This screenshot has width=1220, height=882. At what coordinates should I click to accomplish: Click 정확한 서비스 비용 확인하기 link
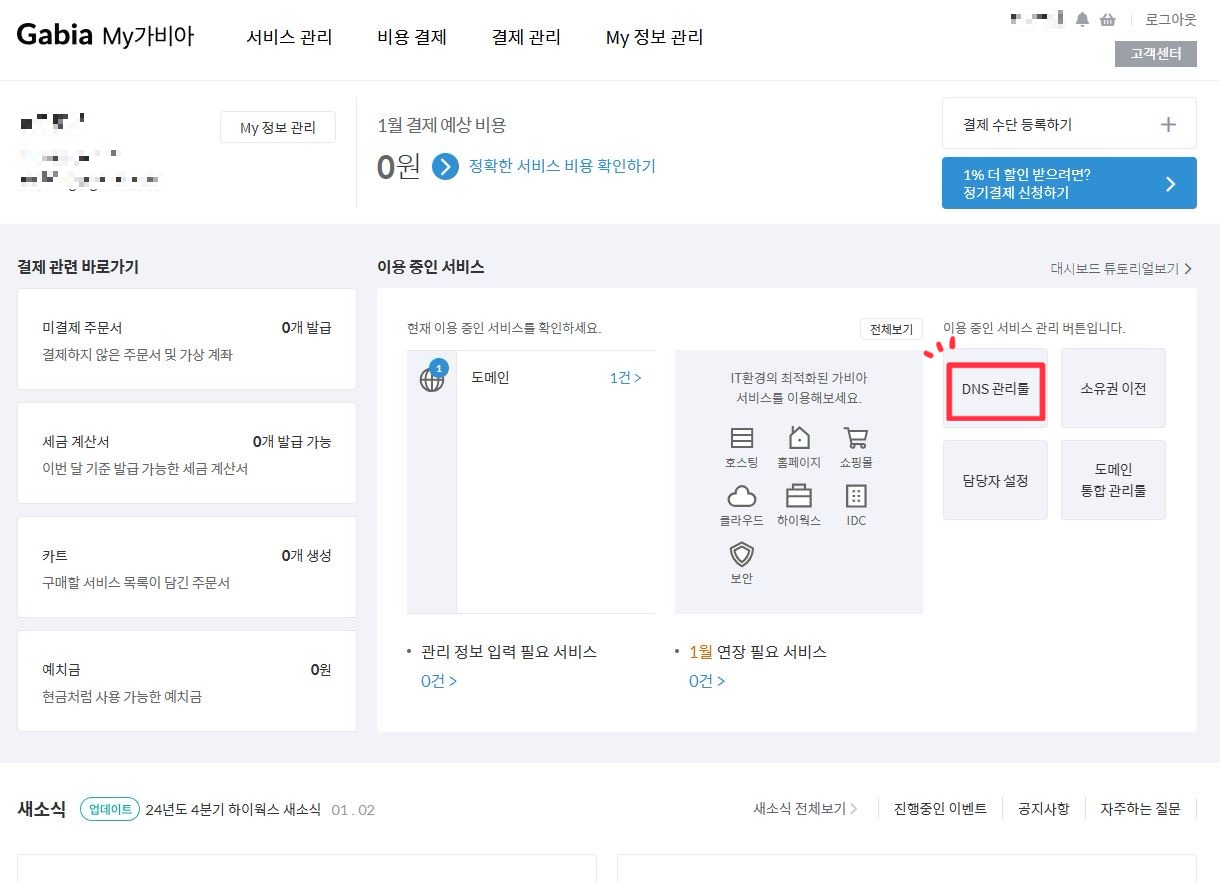click(562, 166)
